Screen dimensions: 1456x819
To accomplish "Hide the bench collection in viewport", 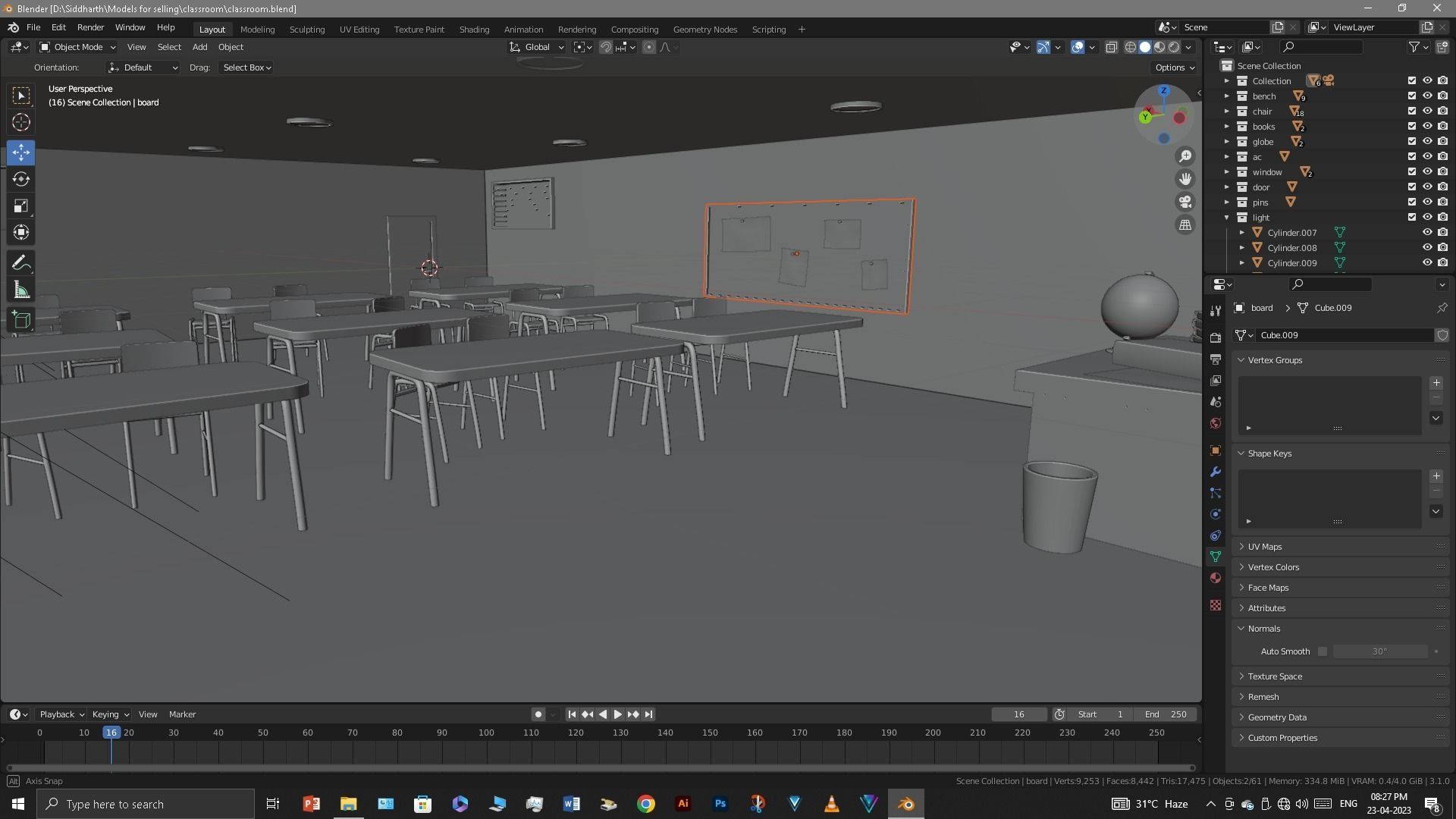I will 1426,96.
